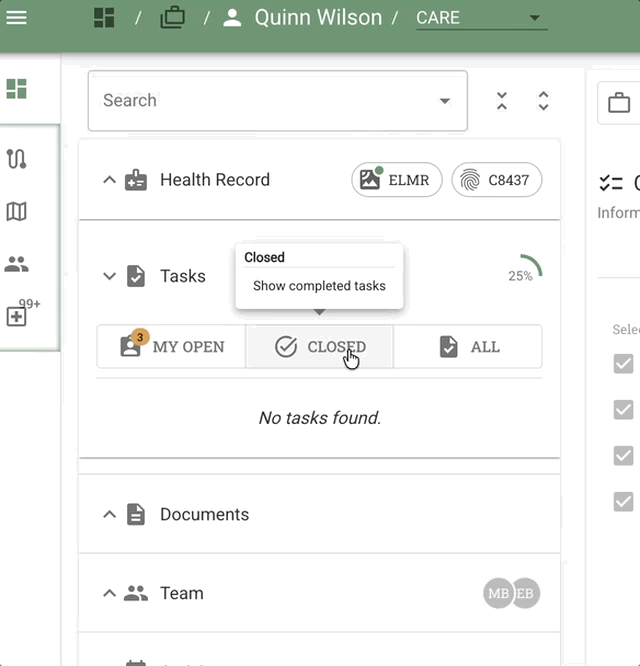This screenshot has height=666, width=640.
Task: Open the people group icon in sidebar
Action: coord(17,265)
